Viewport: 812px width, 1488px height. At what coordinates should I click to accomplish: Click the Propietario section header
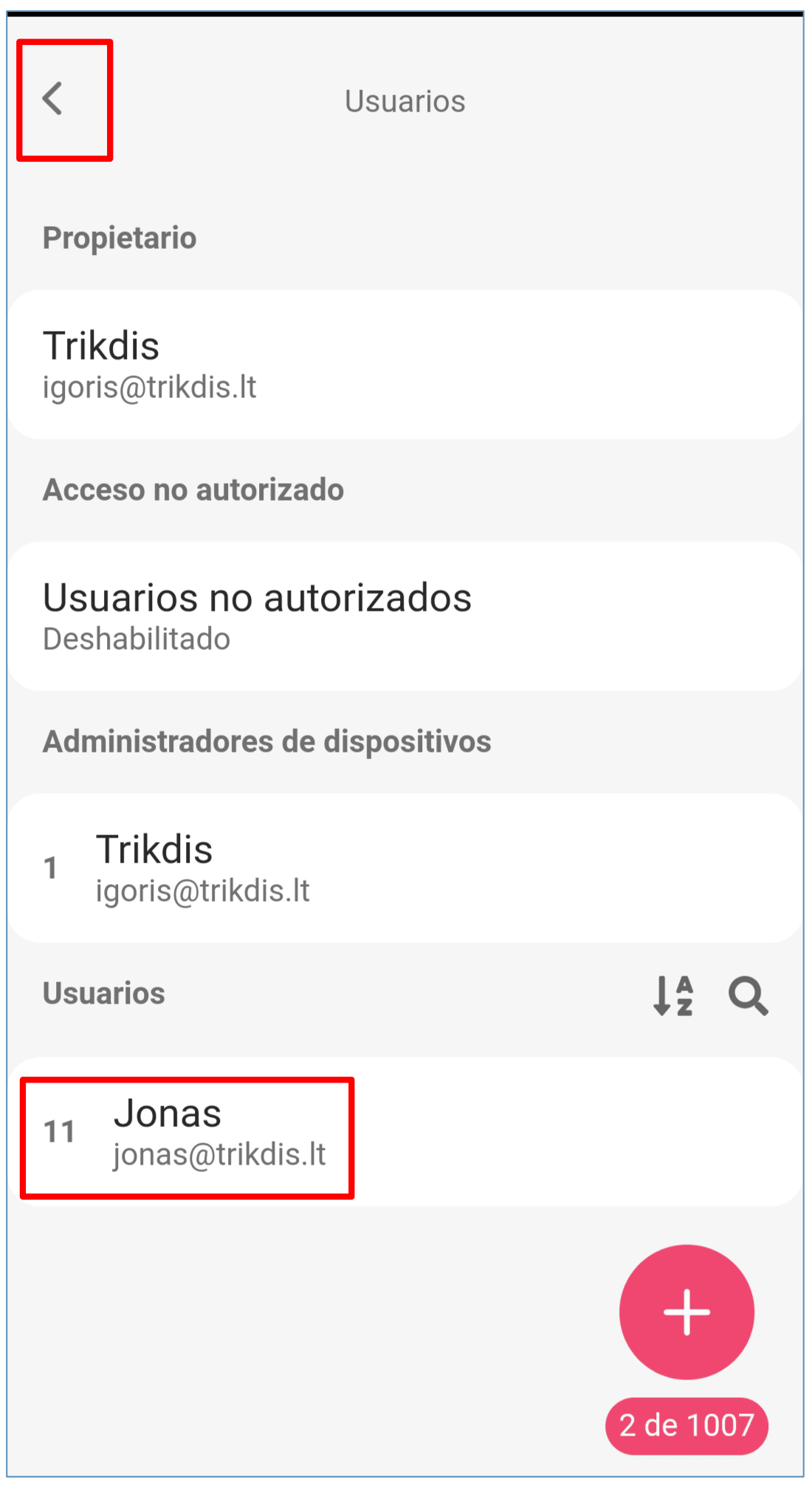coord(120,238)
